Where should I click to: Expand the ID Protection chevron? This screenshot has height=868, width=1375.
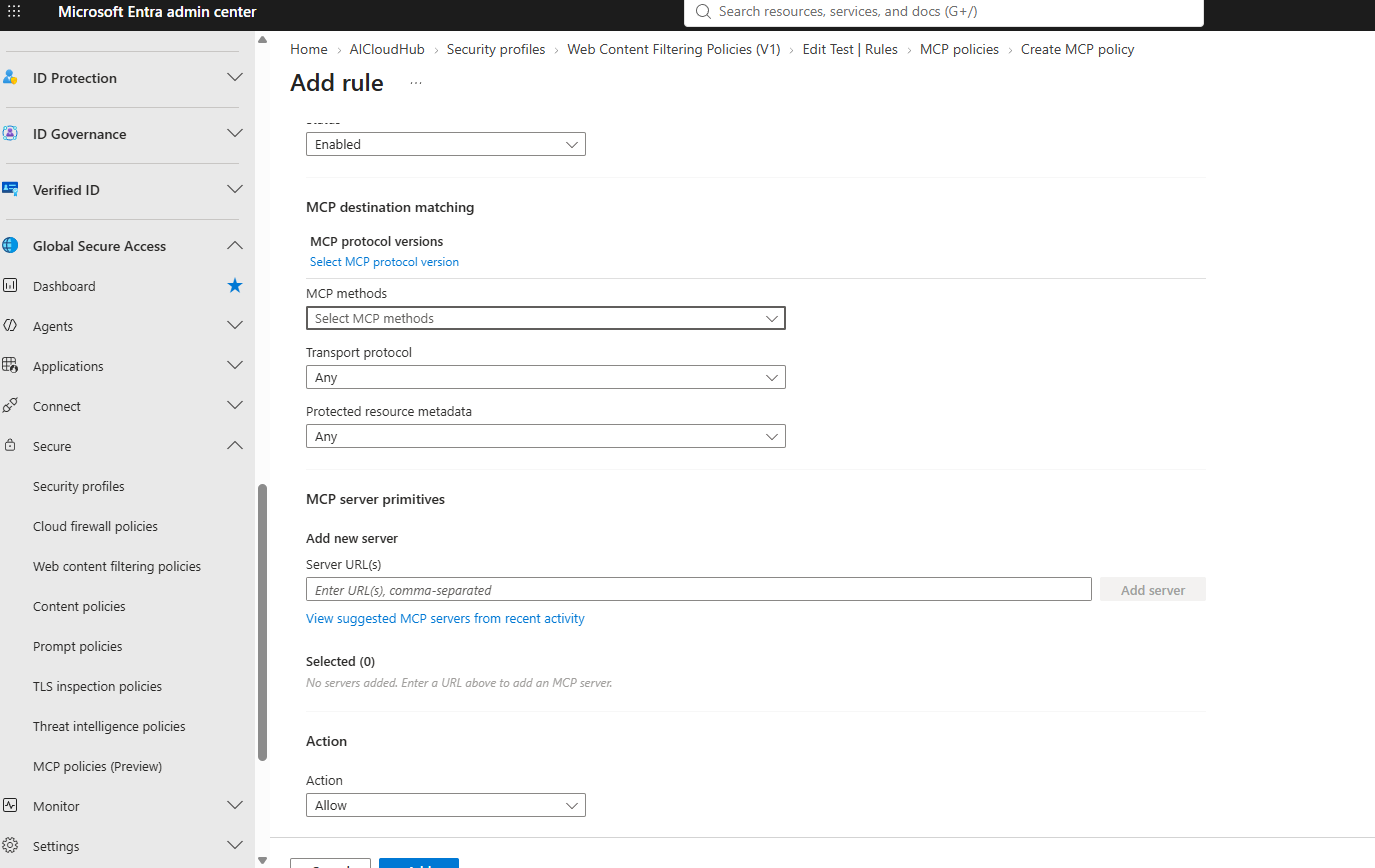click(x=235, y=78)
